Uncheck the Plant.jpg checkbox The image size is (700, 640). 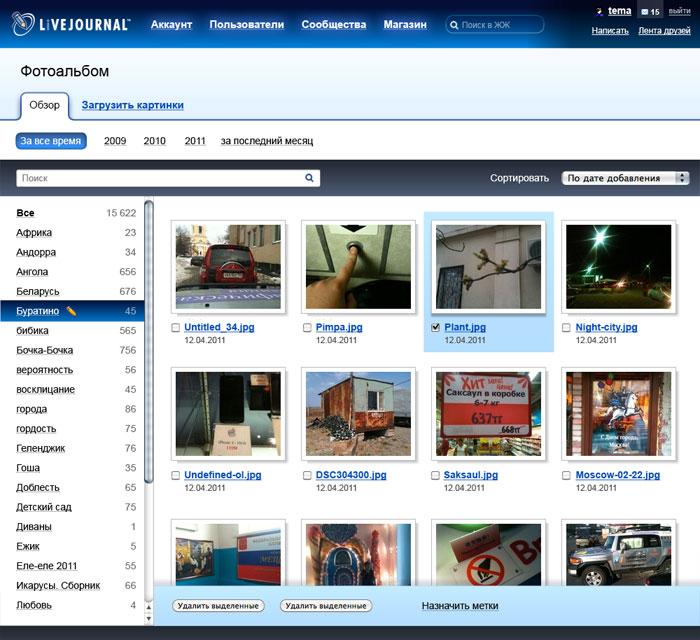(x=435, y=328)
